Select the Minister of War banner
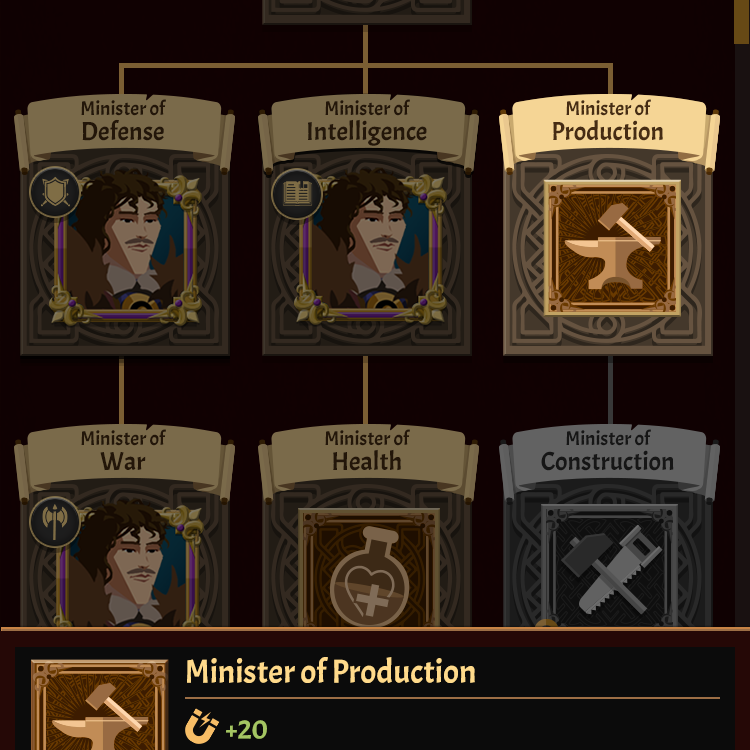 124,458
